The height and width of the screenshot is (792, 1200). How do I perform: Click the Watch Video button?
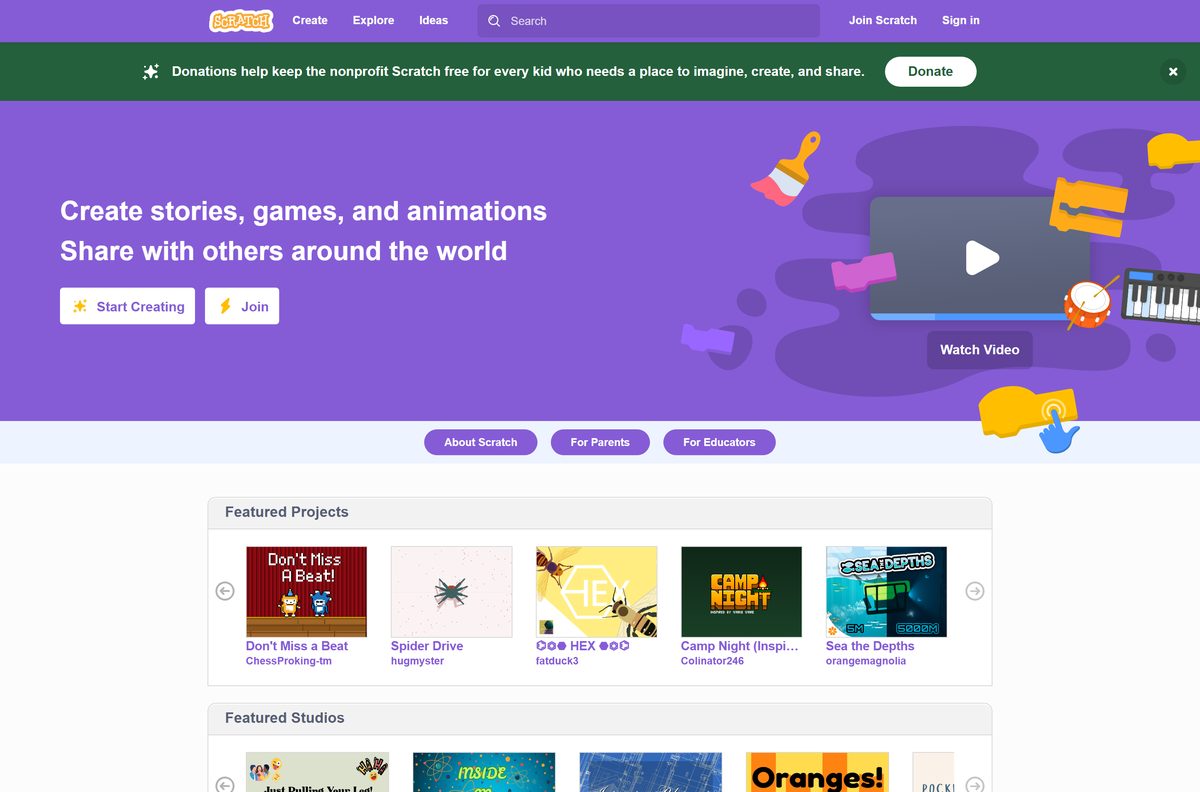[x=980, y=350]
